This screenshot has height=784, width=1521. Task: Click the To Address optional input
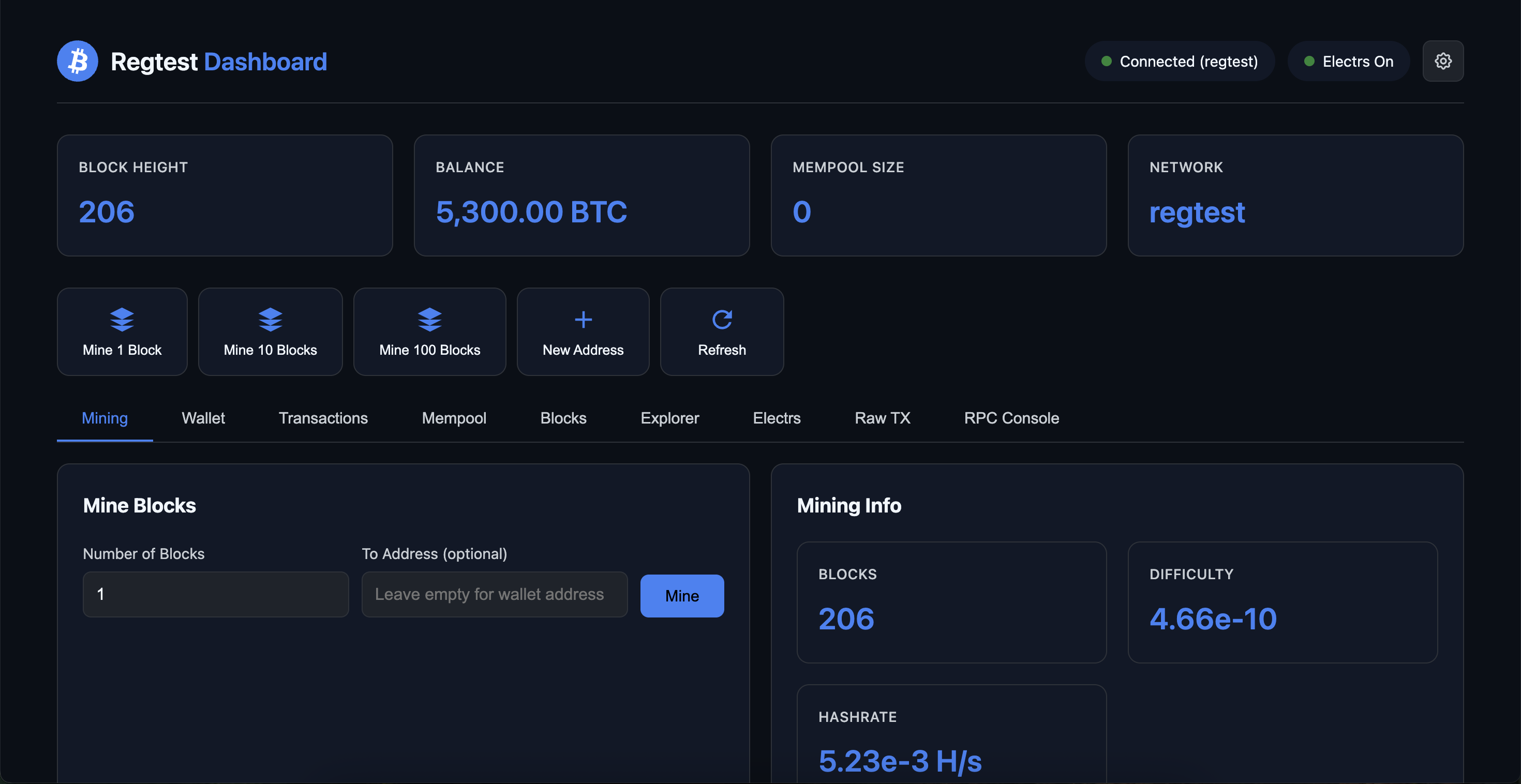(494, 594)
